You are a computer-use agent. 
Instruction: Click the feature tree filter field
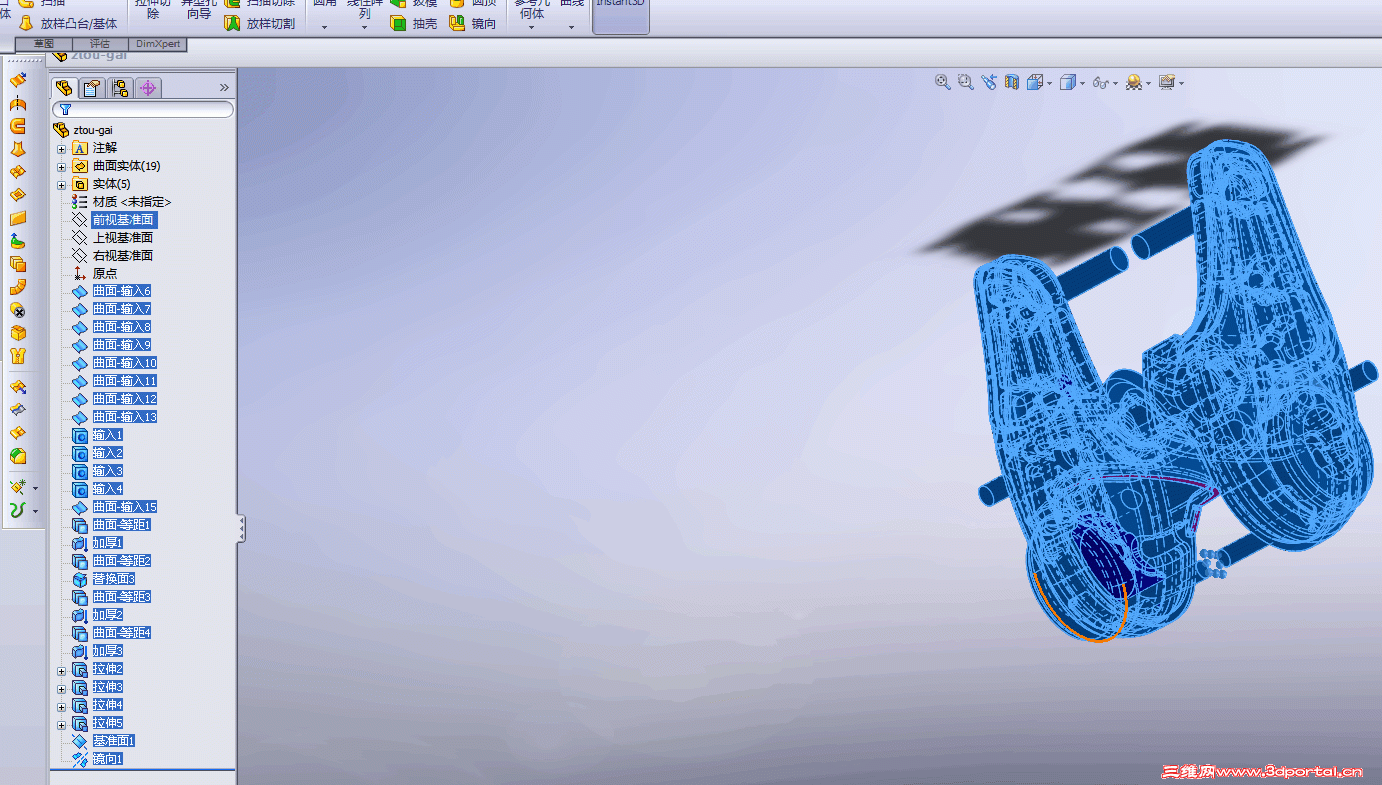coord(142,109)
